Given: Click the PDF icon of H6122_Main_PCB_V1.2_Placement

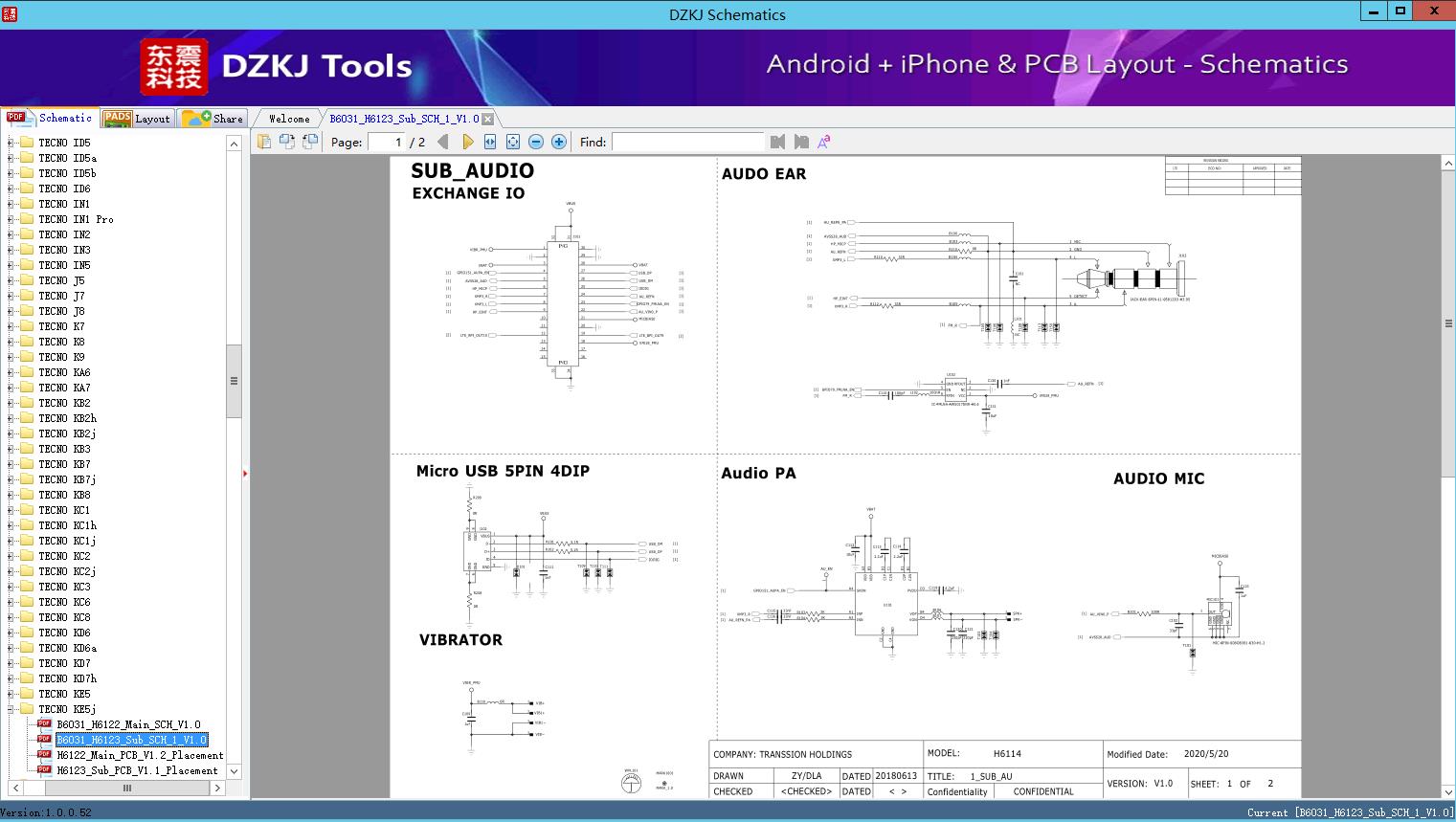Looking at the screenshot, I should (44, 755).
